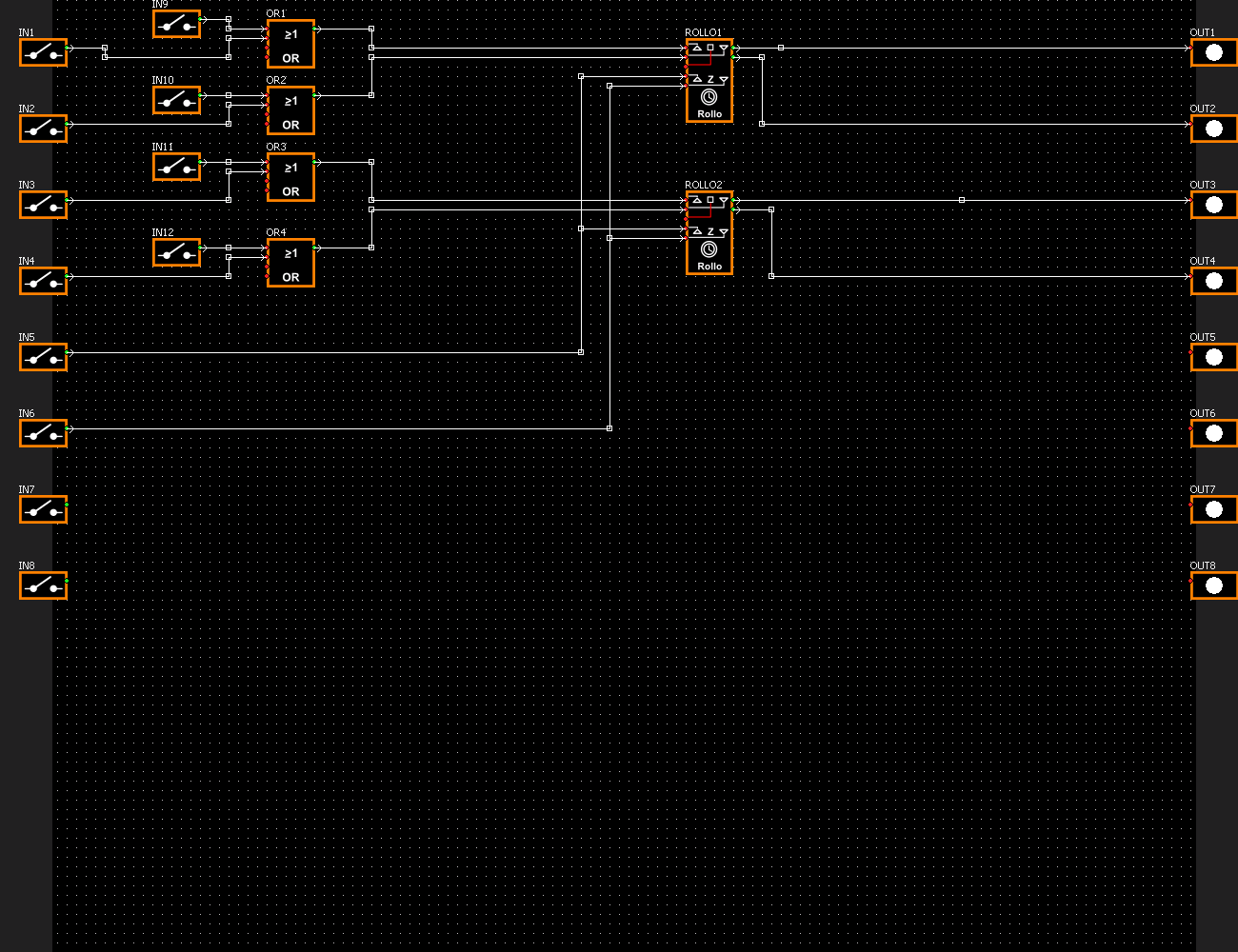The width and height of the screenshot is (1238, 952).
Task: Select the IN3 switch input
Action: click(x=43, y=205)
